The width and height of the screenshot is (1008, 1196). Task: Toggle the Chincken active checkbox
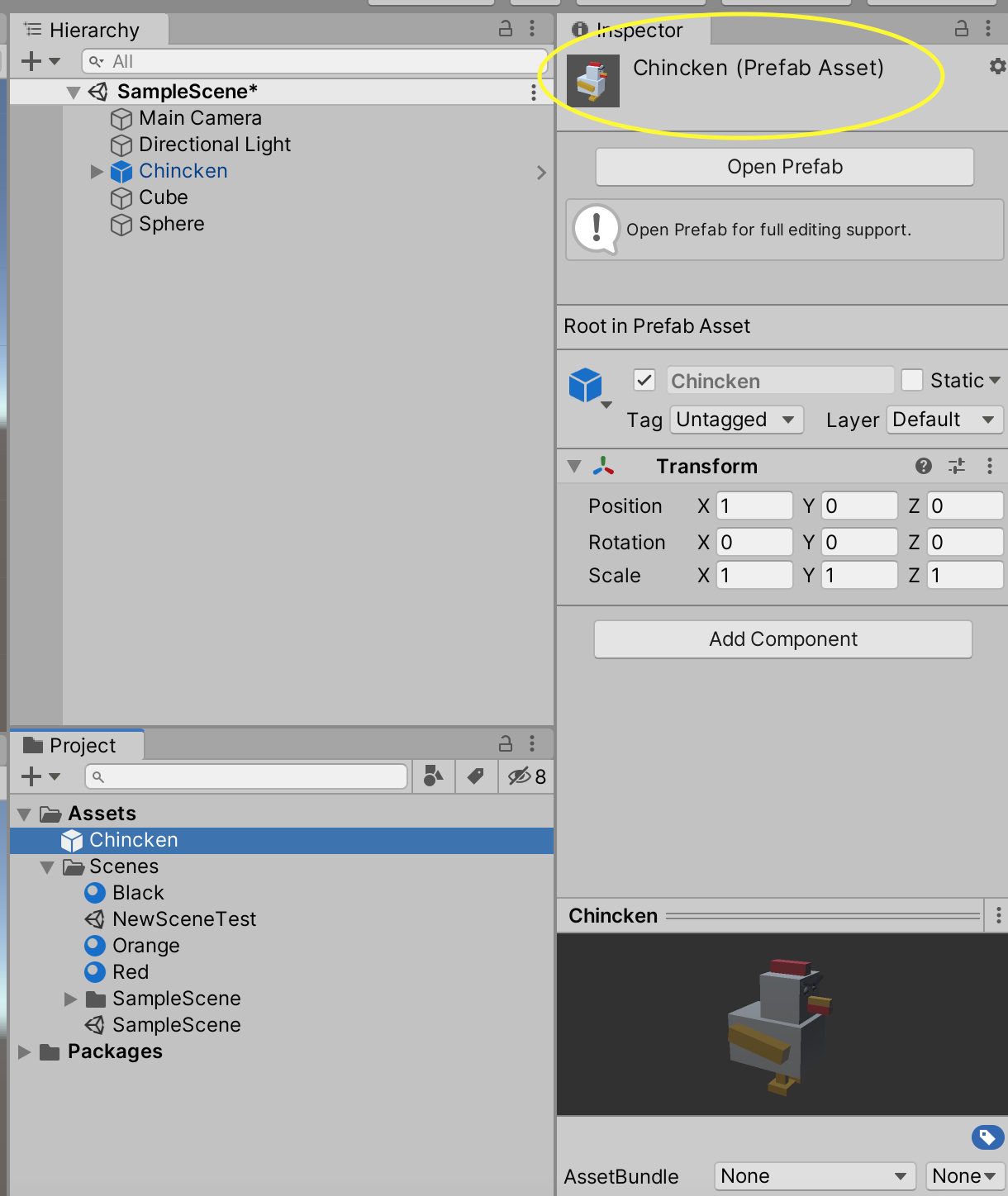pos(644,380)
